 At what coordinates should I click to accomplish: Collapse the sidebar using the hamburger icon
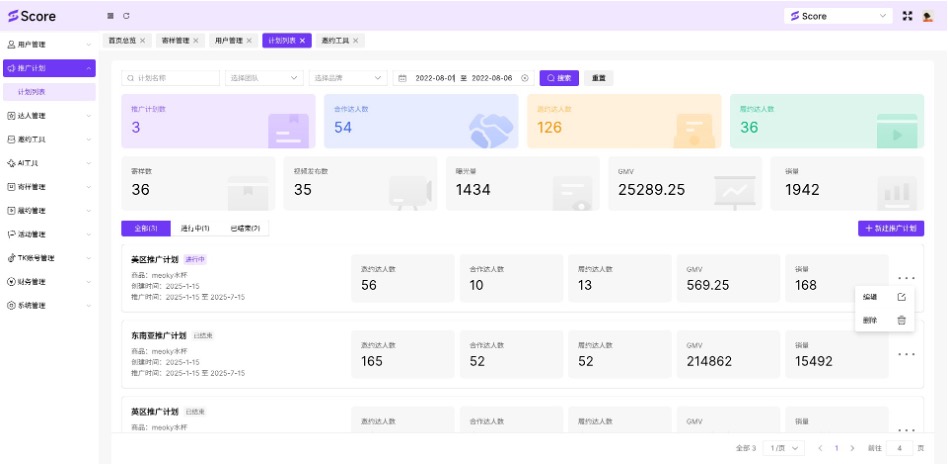(x=110, y=16)
